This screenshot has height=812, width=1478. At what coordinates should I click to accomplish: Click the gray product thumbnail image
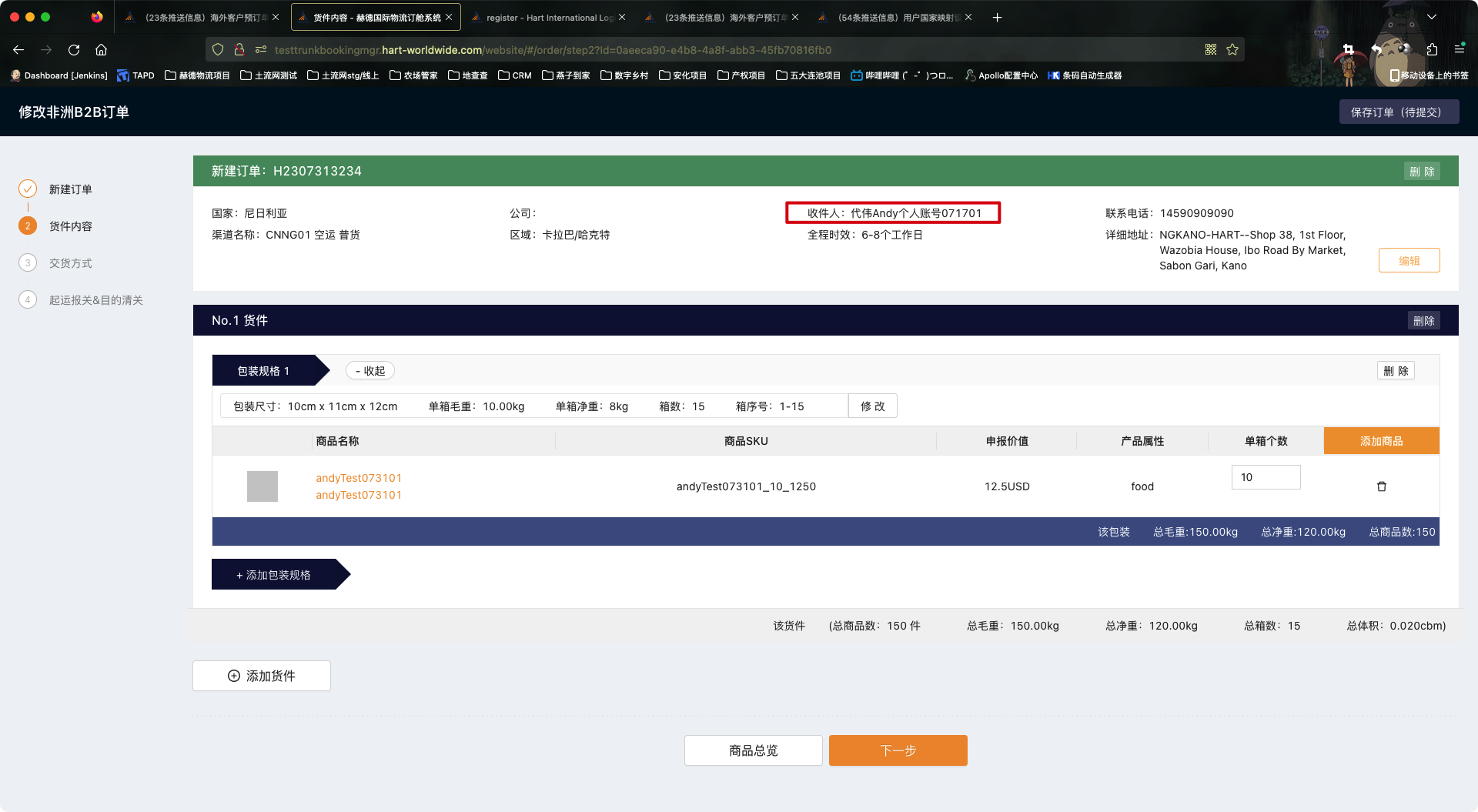pos(262,486)
